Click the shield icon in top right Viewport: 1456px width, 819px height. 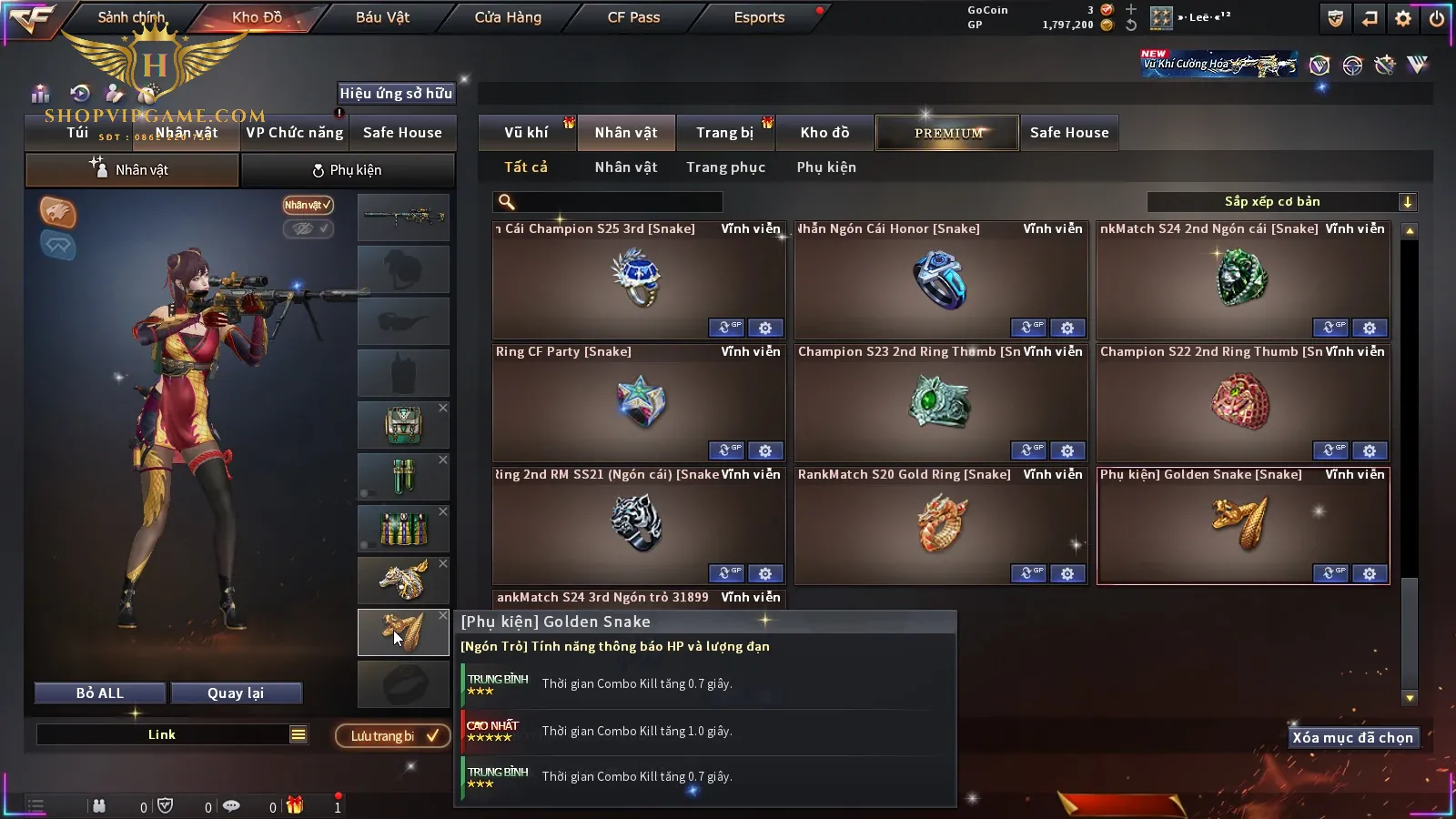point(1335,18)
